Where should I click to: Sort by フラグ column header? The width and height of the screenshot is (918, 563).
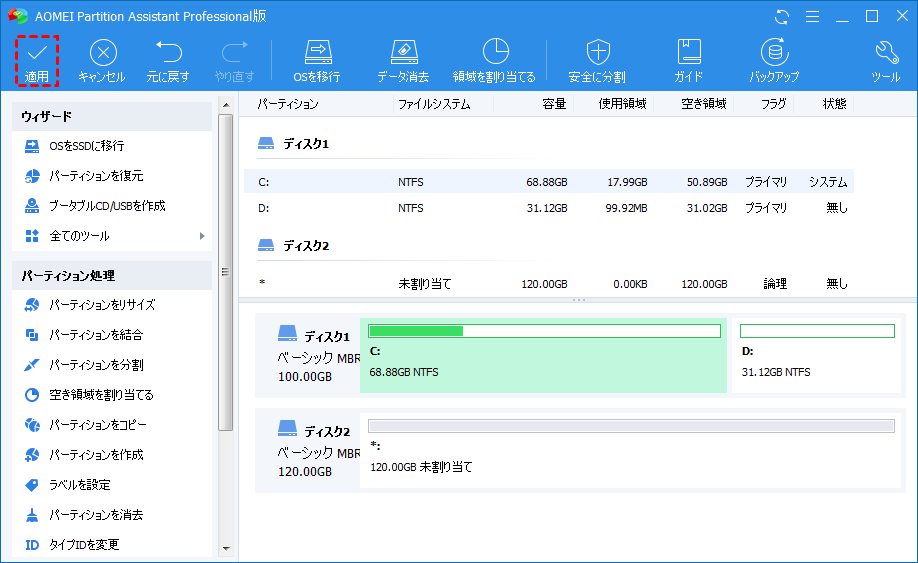click(773, 104)
